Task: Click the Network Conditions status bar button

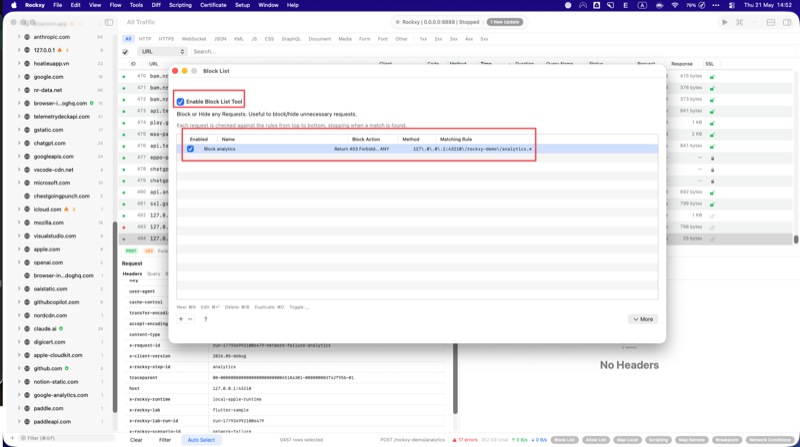Action: [769, 440]
